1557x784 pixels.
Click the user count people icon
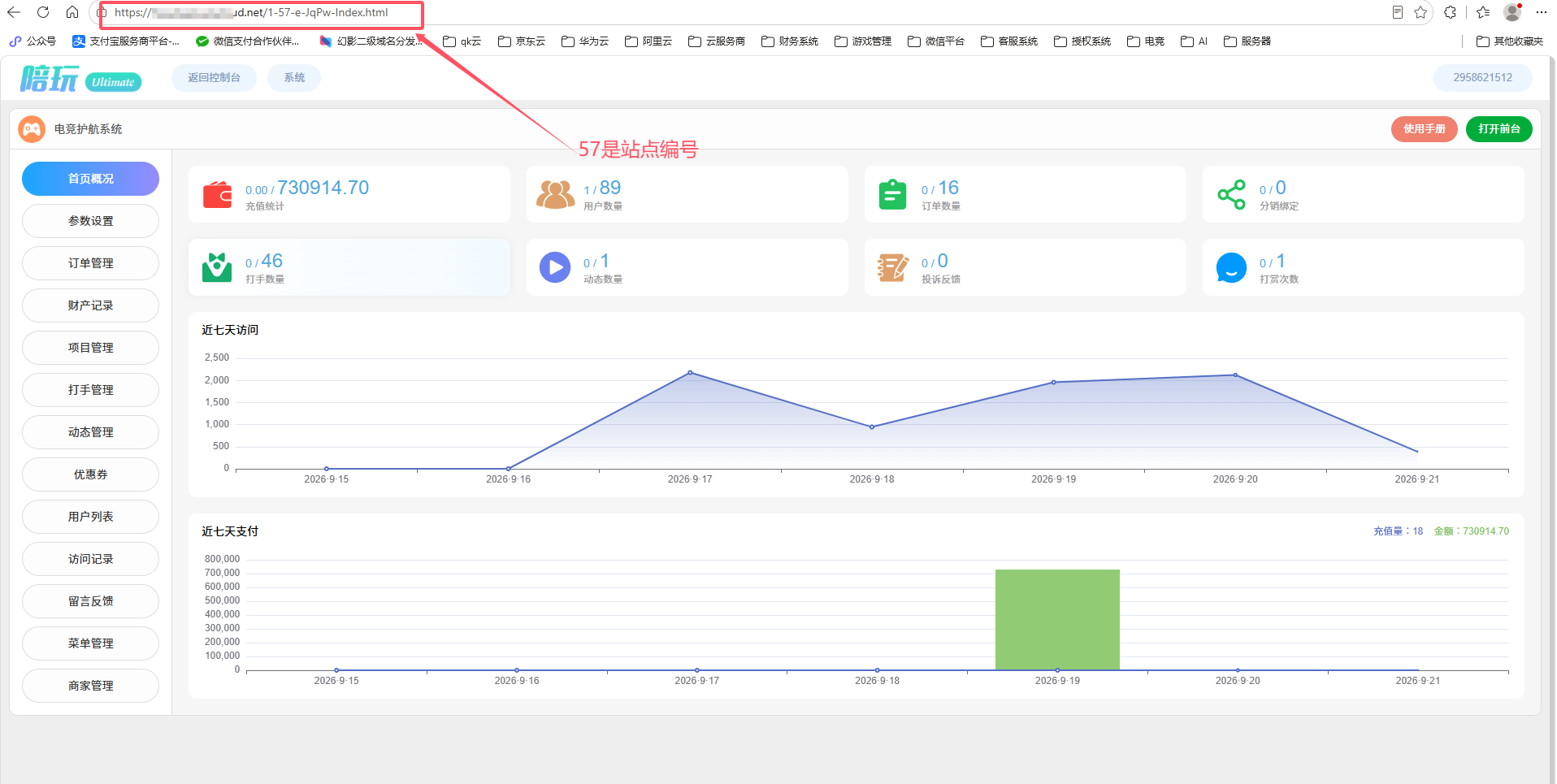coord(555,195)
